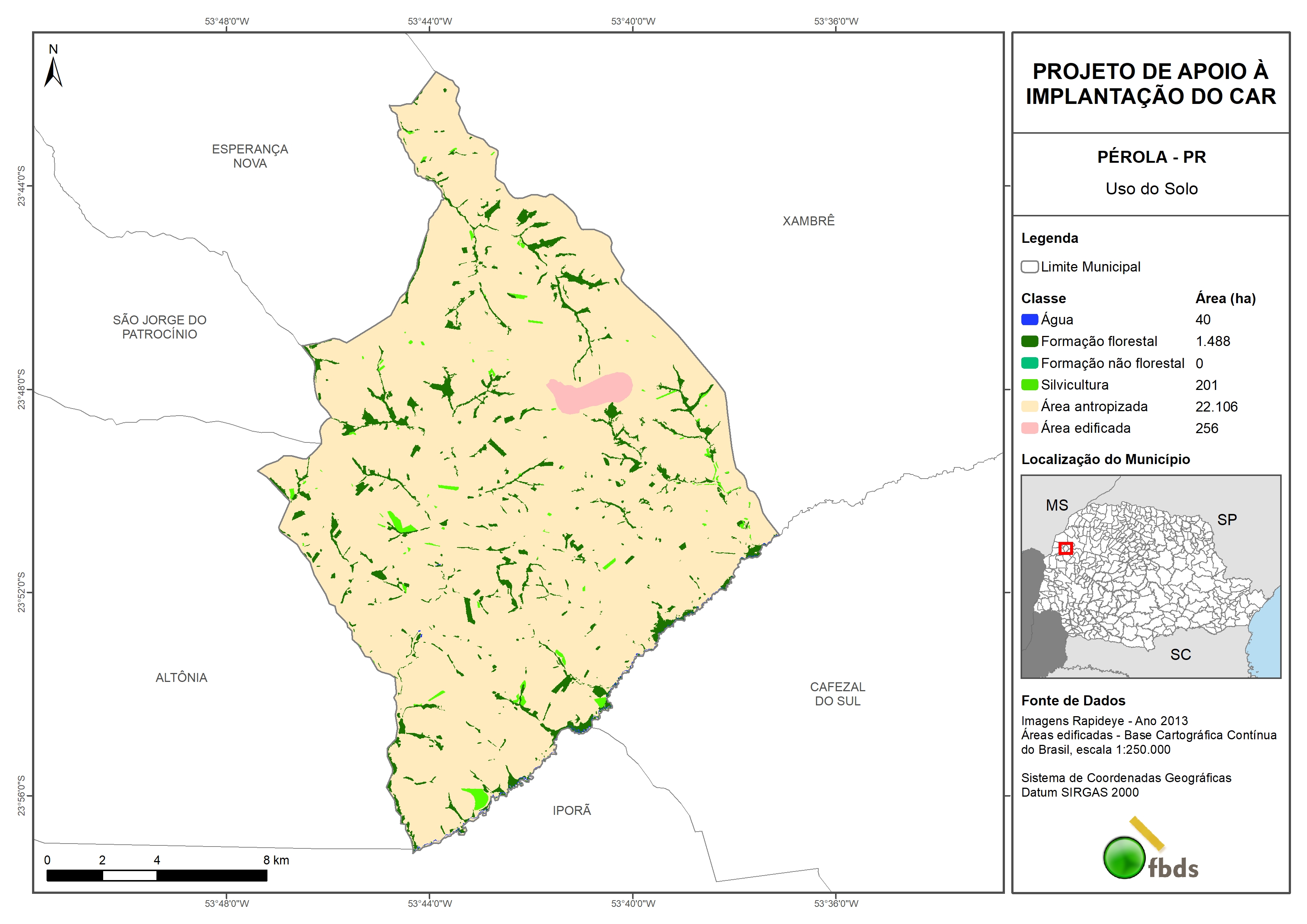Click the red locator square on inset map
The image size is (1307, 924).
pos(1066,548)
